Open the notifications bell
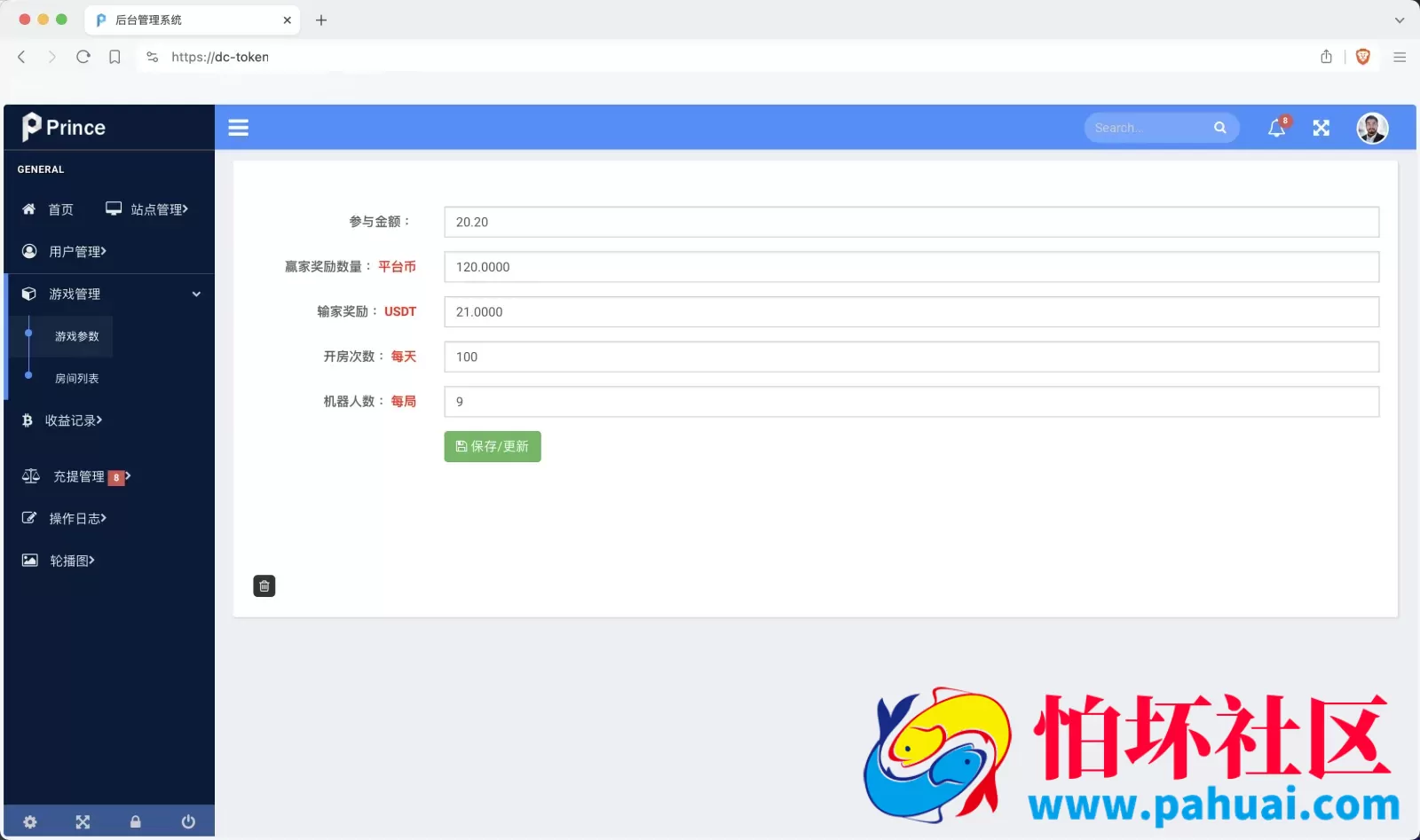 tap(1277, 128)
